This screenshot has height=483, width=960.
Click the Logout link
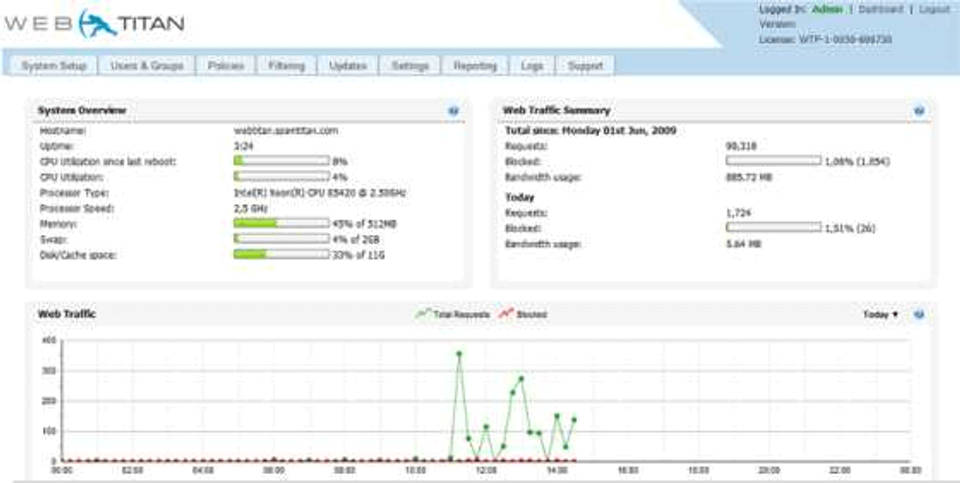(x=934, y=9)
